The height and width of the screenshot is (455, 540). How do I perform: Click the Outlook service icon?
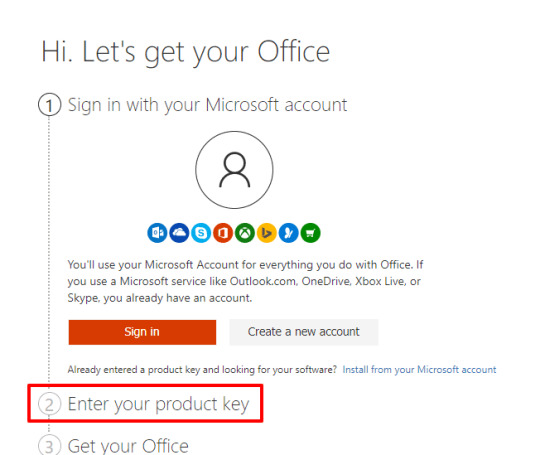click(157, 233)
